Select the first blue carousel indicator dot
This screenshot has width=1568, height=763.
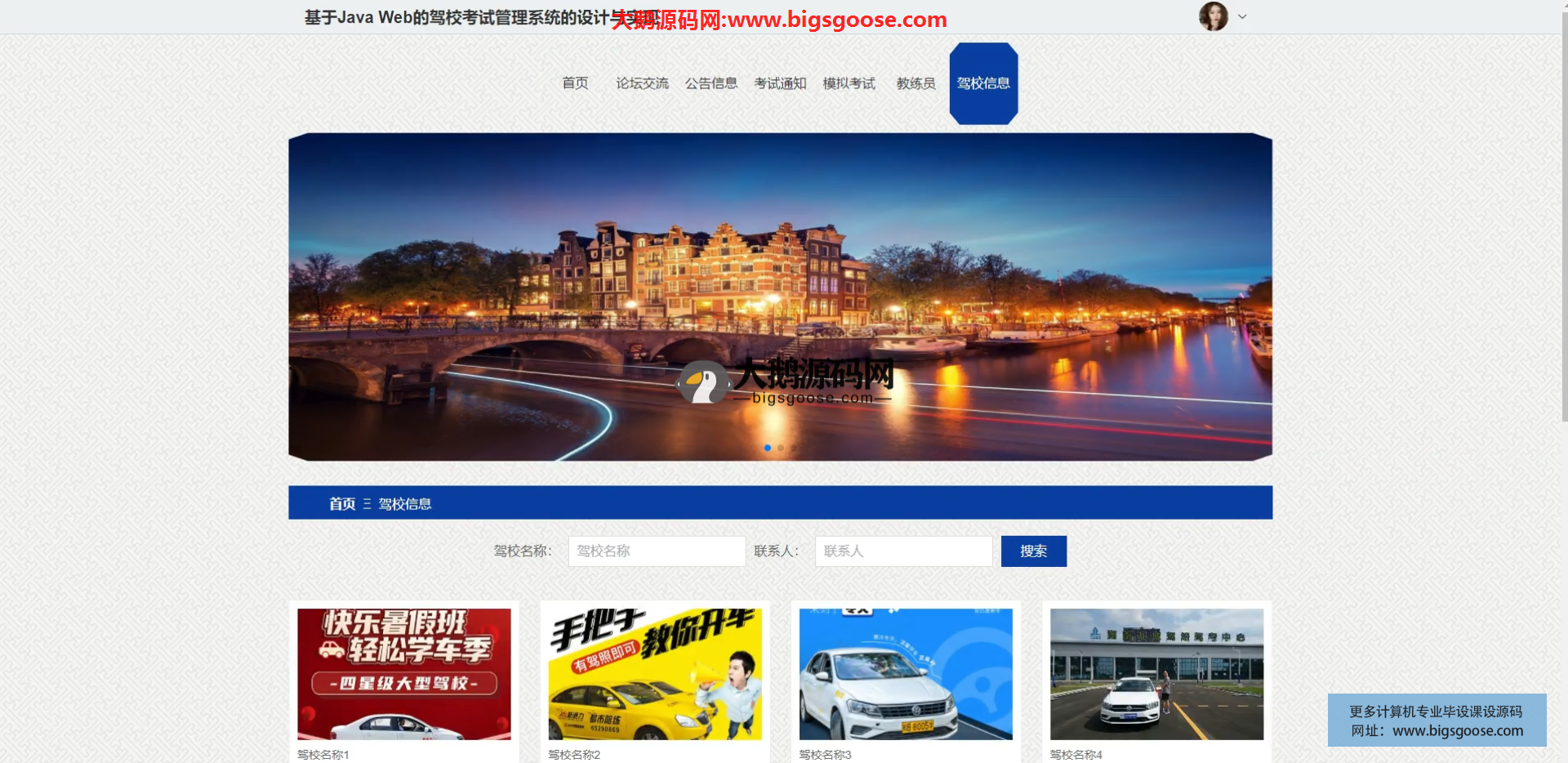(x=768, y=448)
